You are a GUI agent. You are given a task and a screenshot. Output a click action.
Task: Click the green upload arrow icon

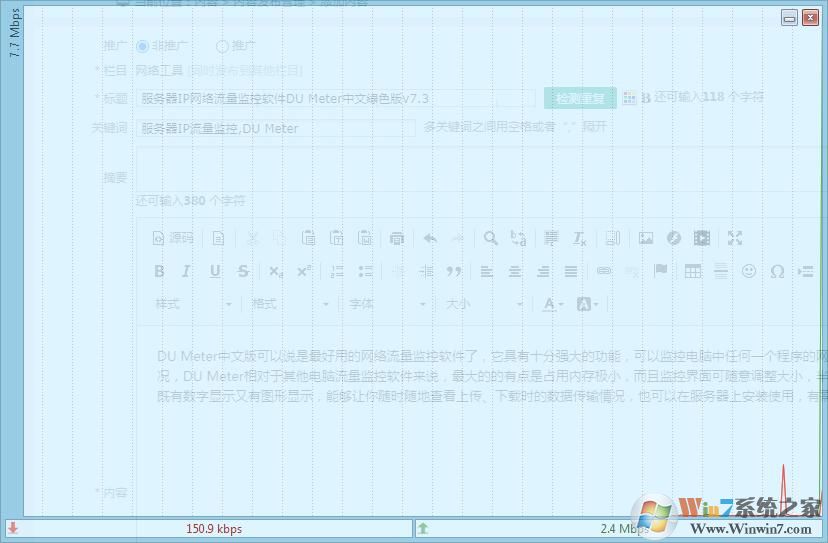pos(423,528)
